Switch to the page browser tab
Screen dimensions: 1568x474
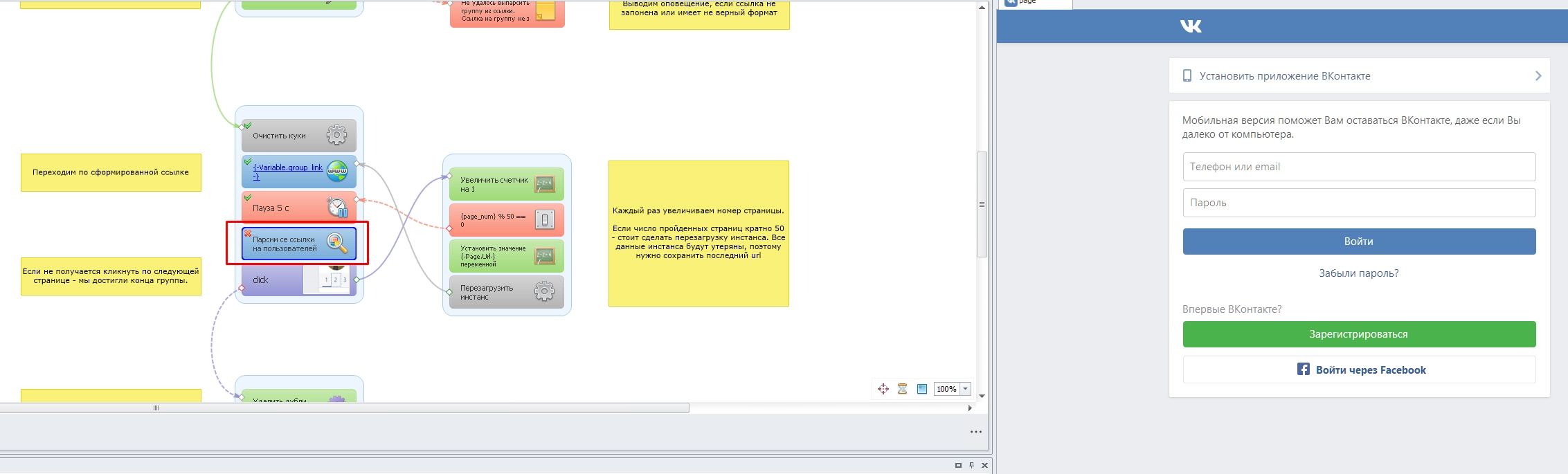coord(1036,3)
